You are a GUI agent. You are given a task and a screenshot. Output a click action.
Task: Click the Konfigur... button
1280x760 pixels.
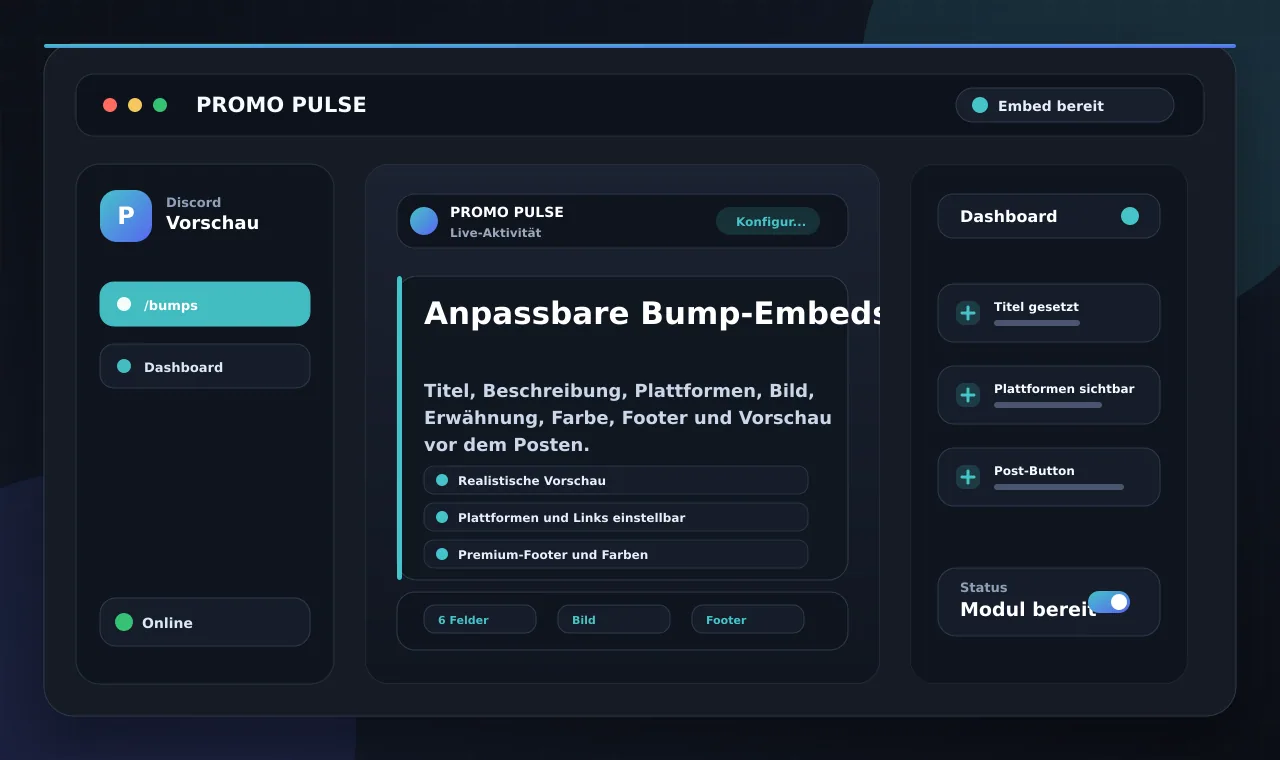(x=768, y=221)
